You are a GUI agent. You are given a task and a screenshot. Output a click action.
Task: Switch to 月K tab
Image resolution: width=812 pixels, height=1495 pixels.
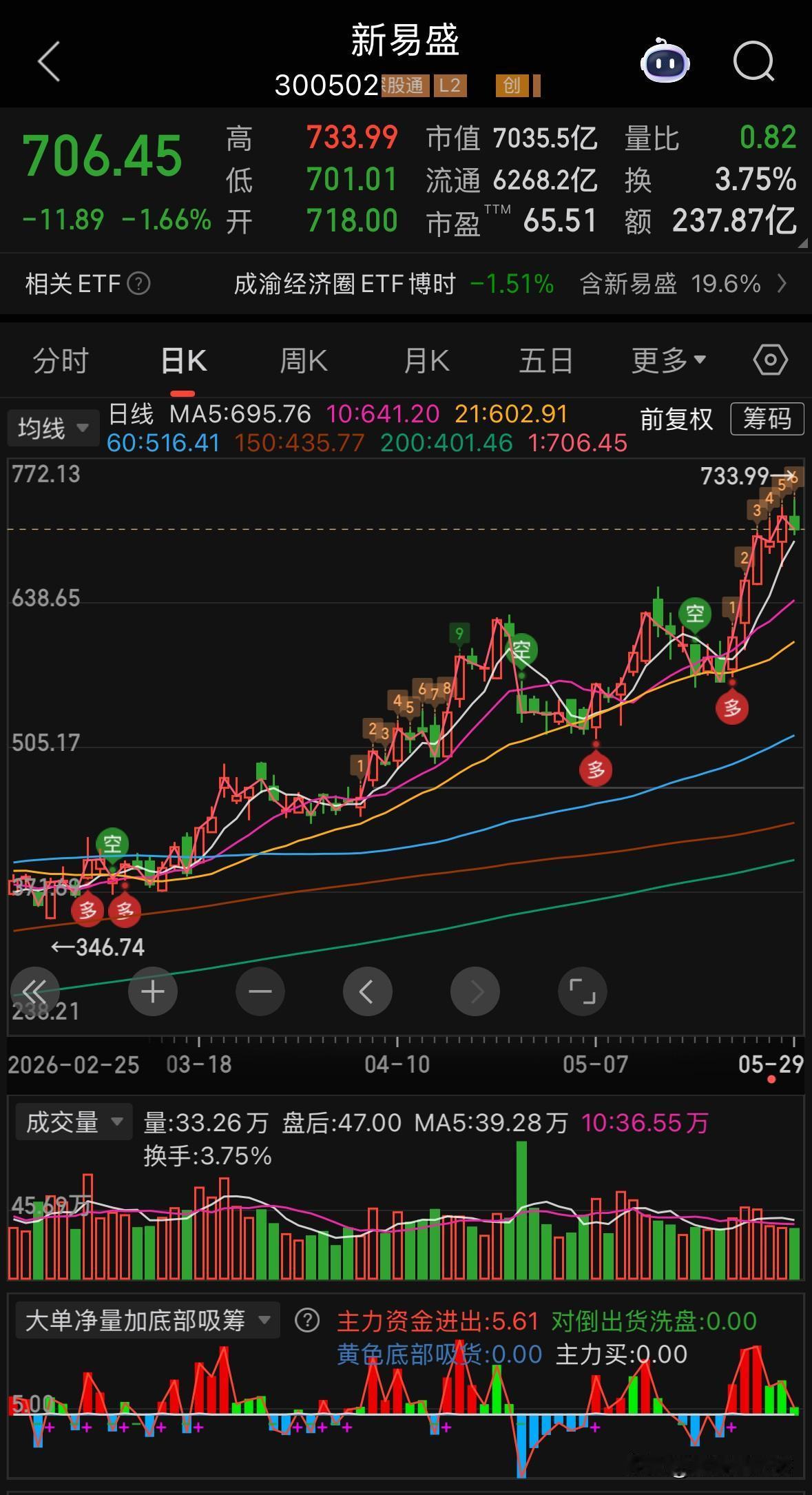pyautogui.click(x=426, y=360)
